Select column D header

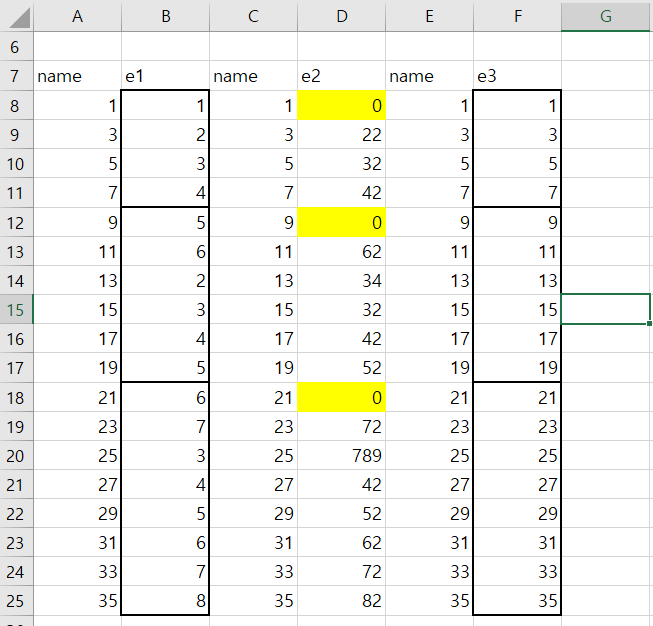pos(341,16)
